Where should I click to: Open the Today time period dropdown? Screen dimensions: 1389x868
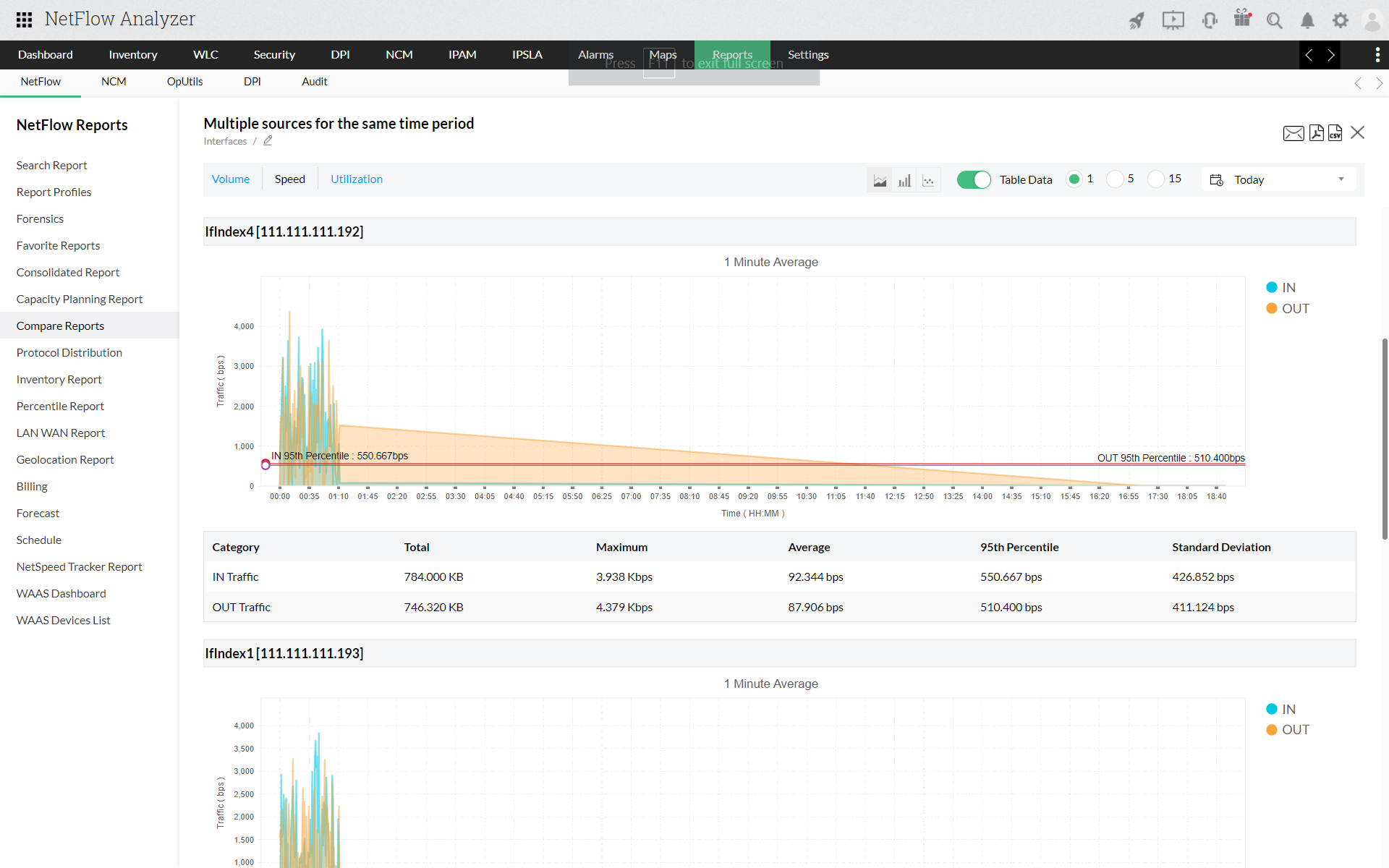pos(1278,179)
